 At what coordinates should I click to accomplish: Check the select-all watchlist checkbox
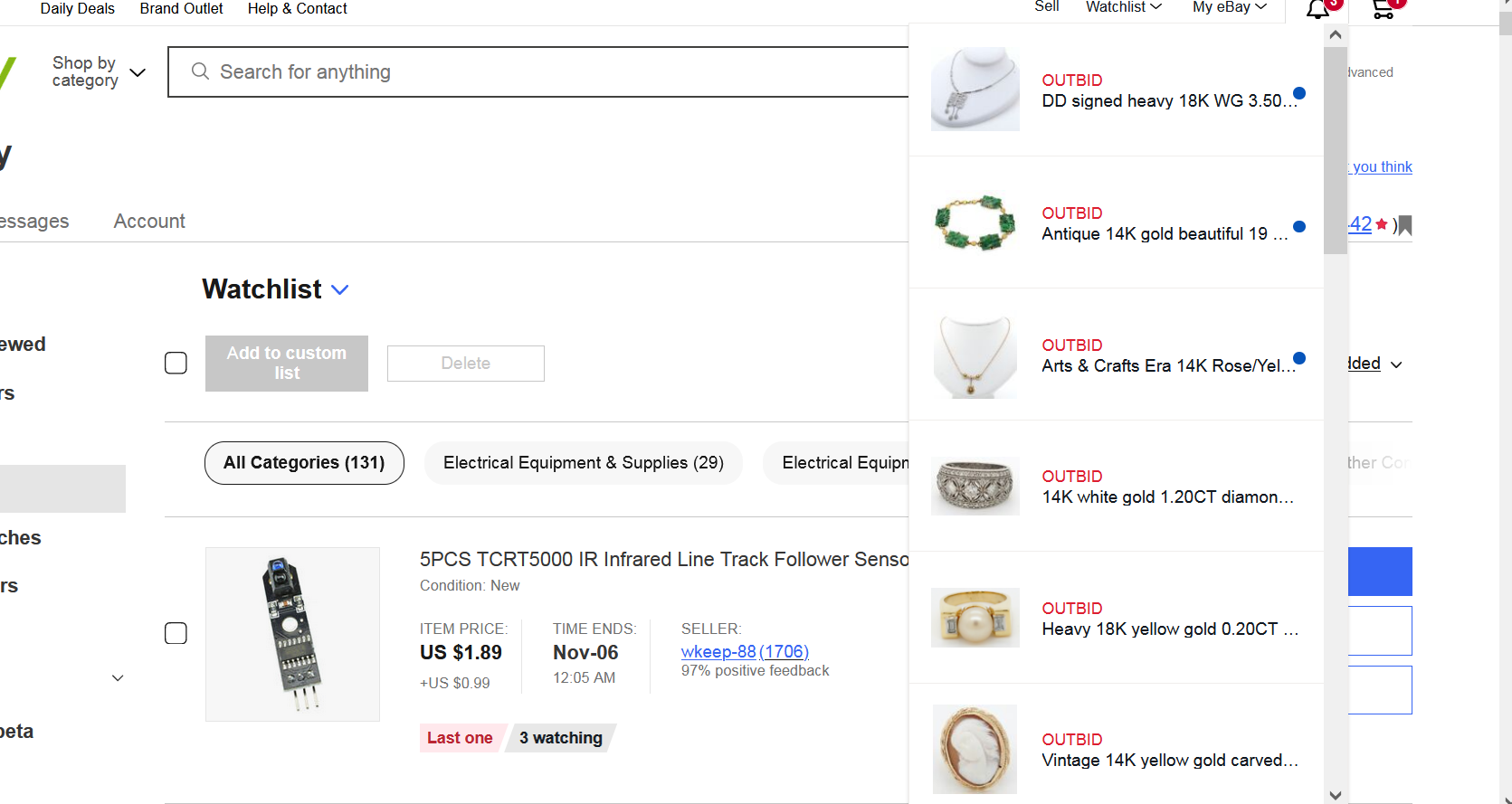[x=176, y=364]
